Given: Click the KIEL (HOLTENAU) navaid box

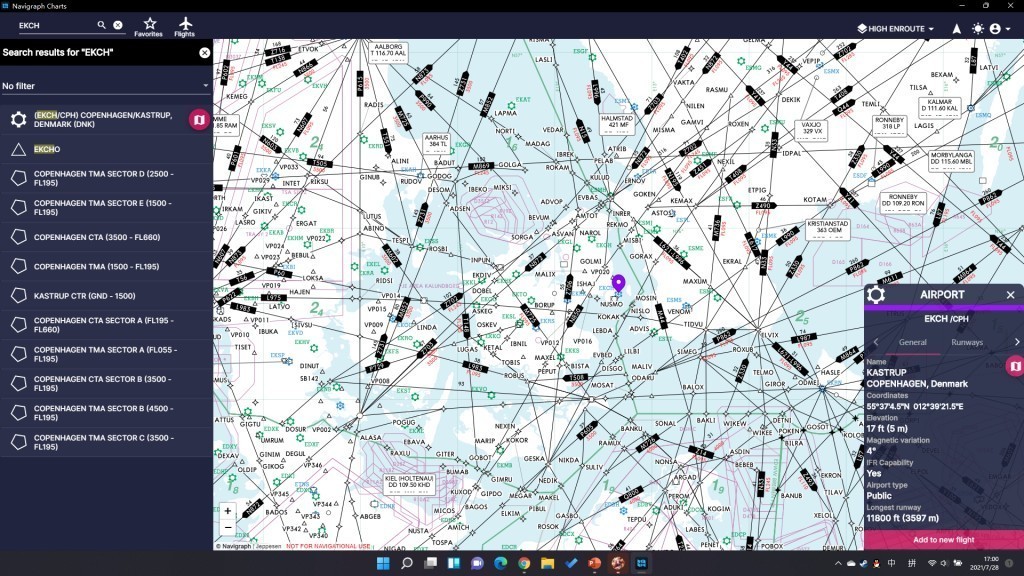Looking at the screenshot, I should click(409, 485).
